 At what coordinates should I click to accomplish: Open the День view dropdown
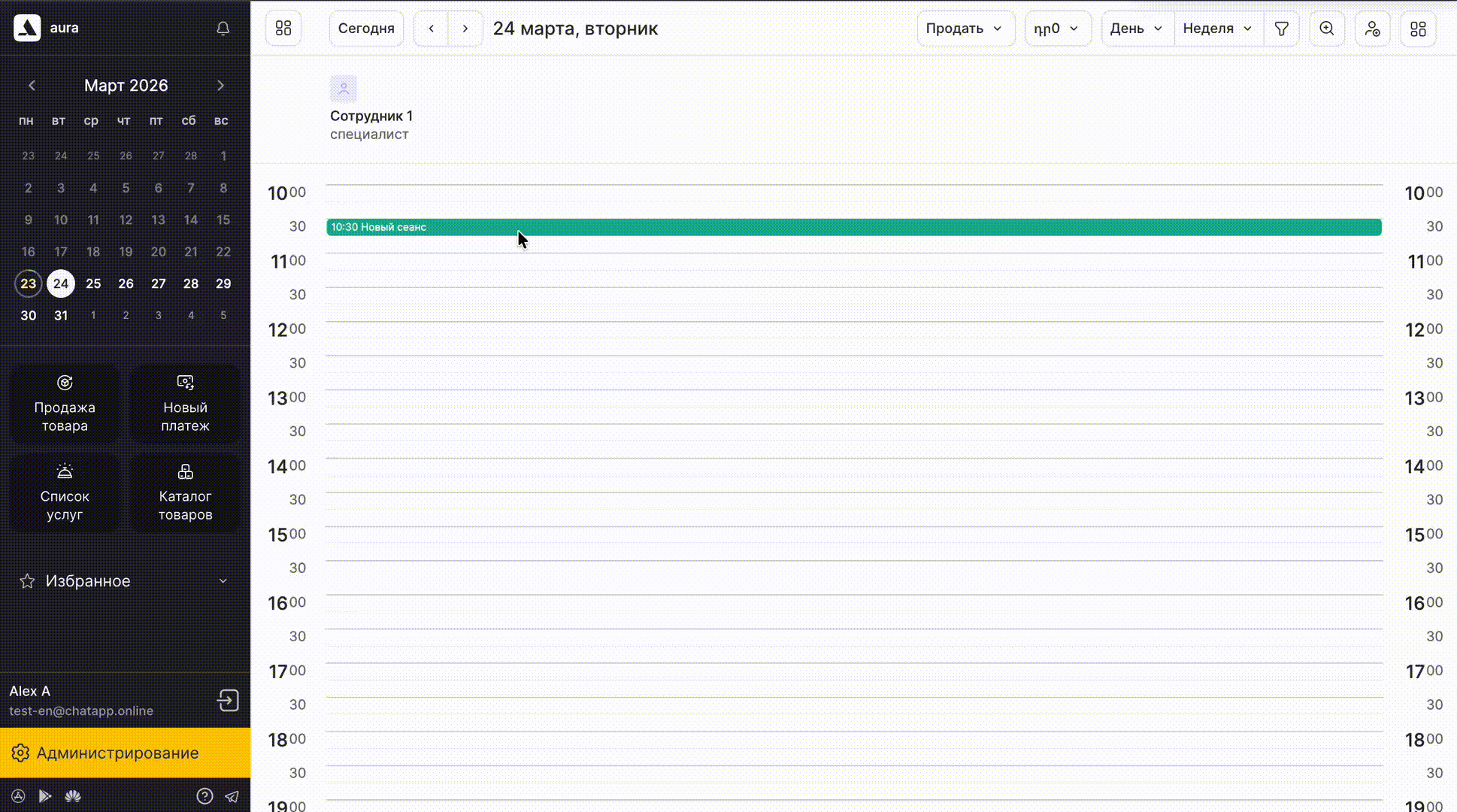tap(1137, 29)
